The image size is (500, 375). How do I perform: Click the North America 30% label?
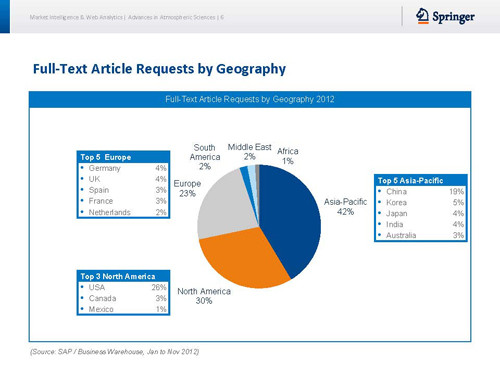pos(204,296)
